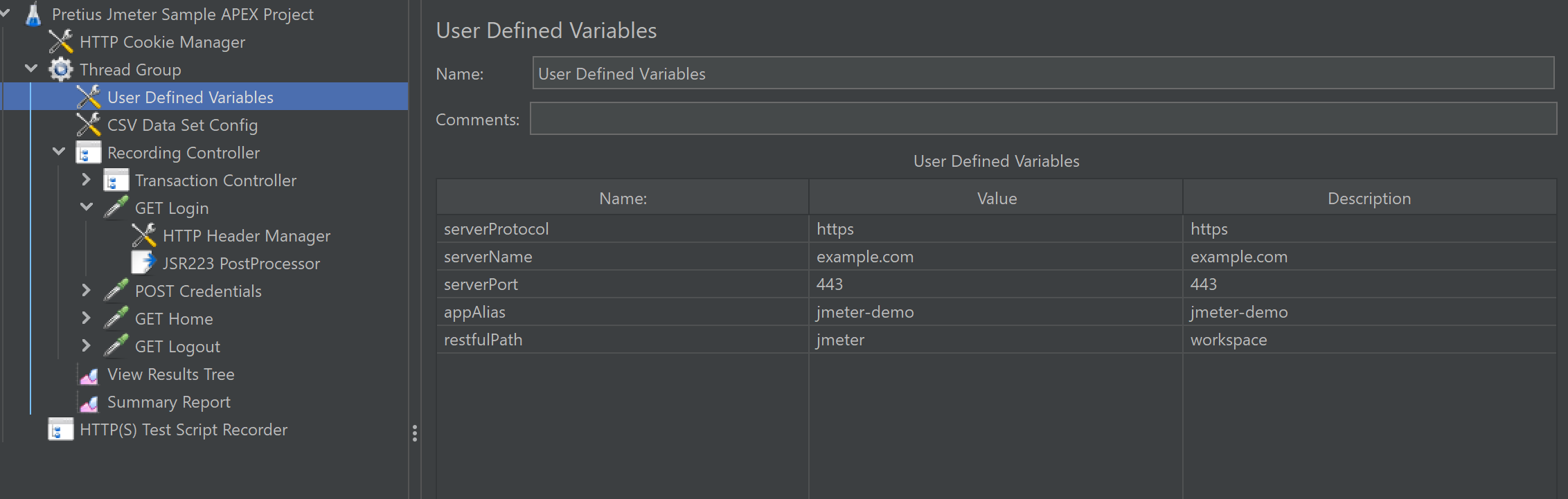The height and width of the screenshot is (499, 1568).
Task: Click the Description column header
Action: 1369,199
